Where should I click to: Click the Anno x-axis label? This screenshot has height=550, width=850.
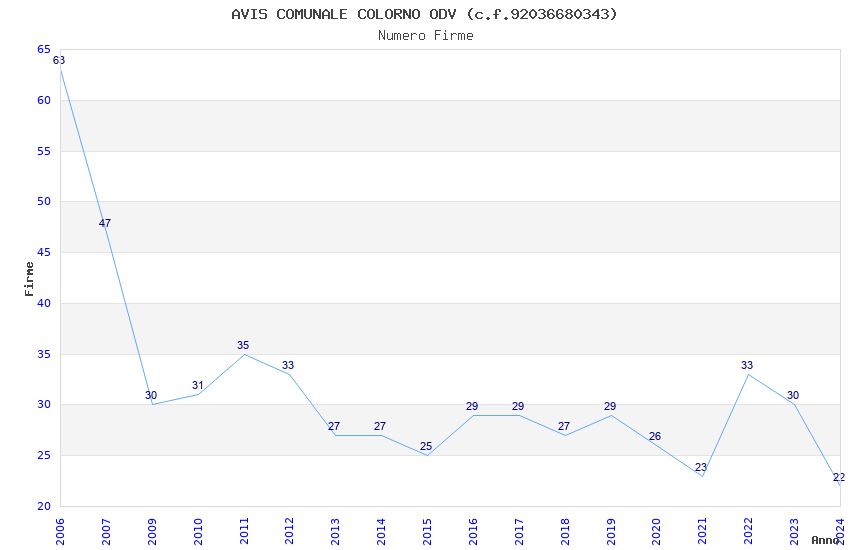(x=825, y=540)
